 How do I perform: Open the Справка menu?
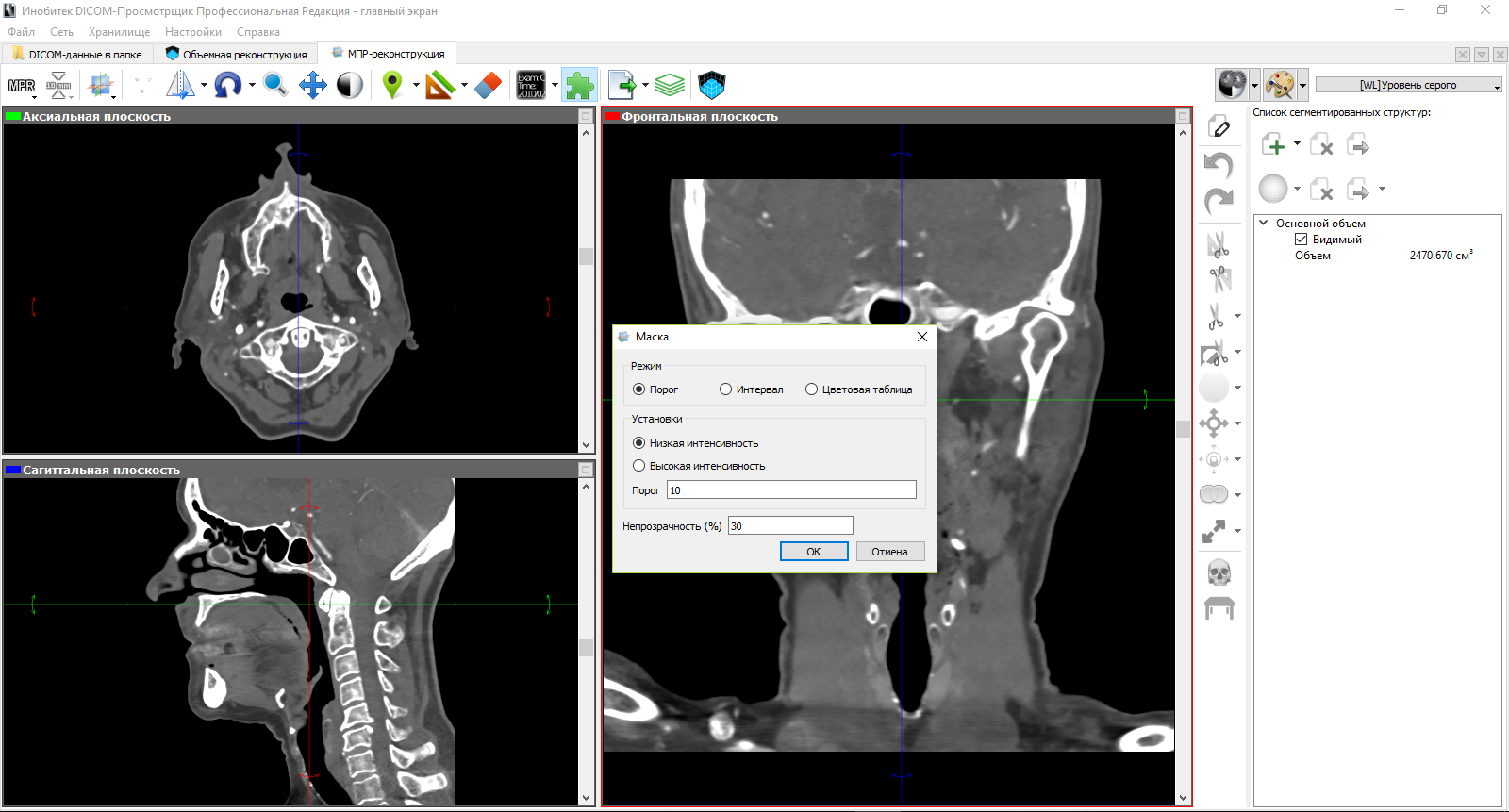257,32
